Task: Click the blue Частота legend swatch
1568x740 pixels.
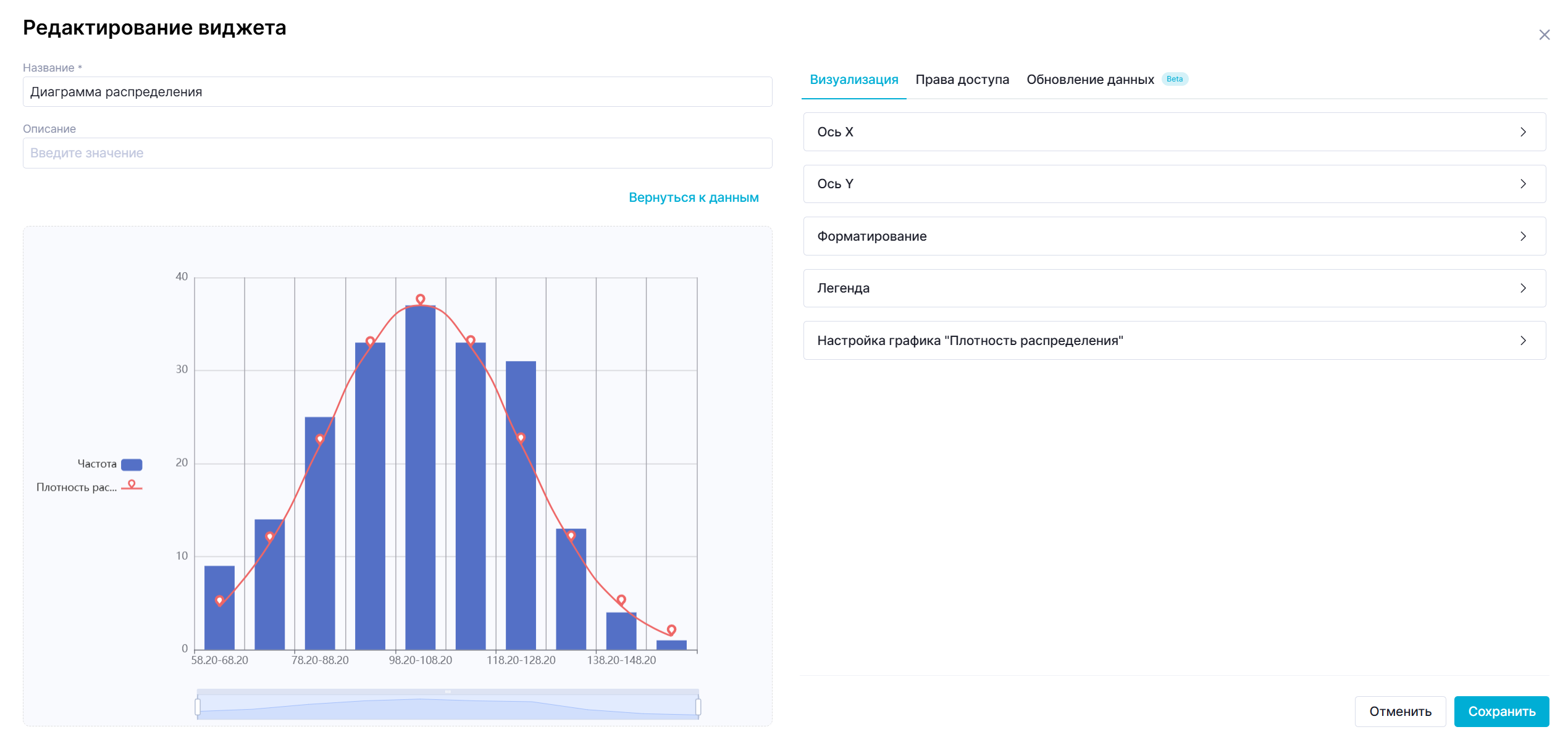Action: click(x=132, y=465)
